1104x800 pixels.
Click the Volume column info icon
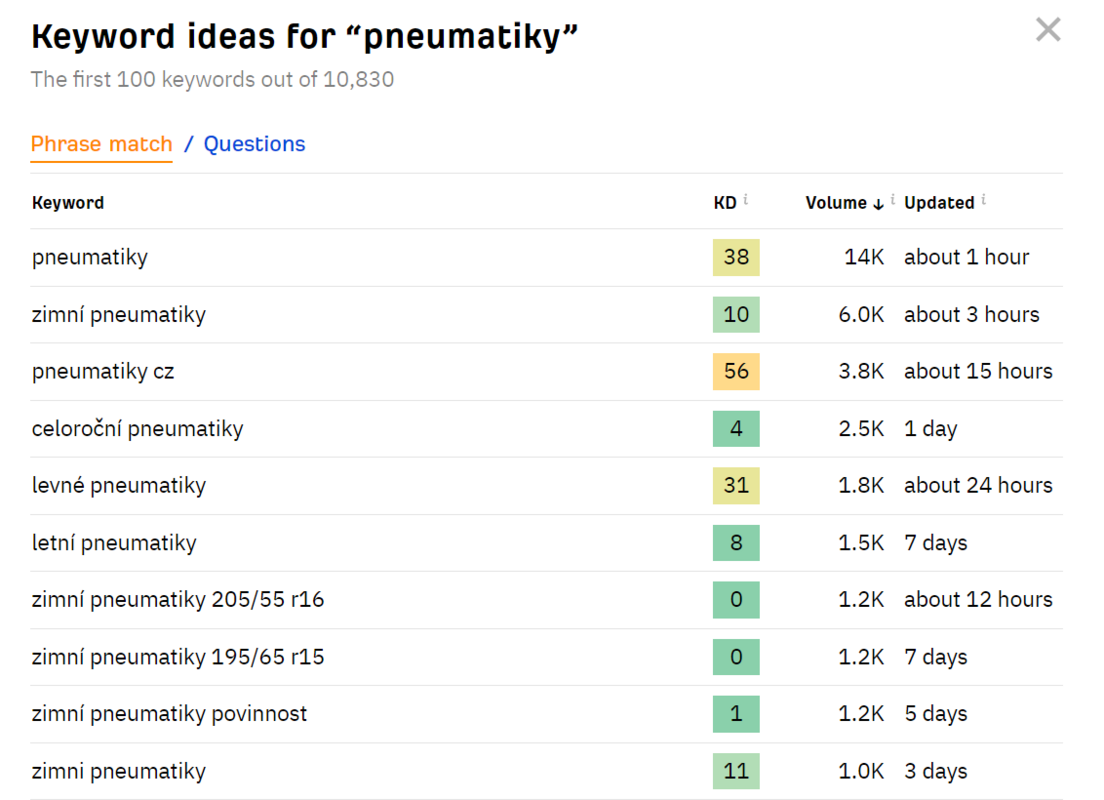pos(893,200)
